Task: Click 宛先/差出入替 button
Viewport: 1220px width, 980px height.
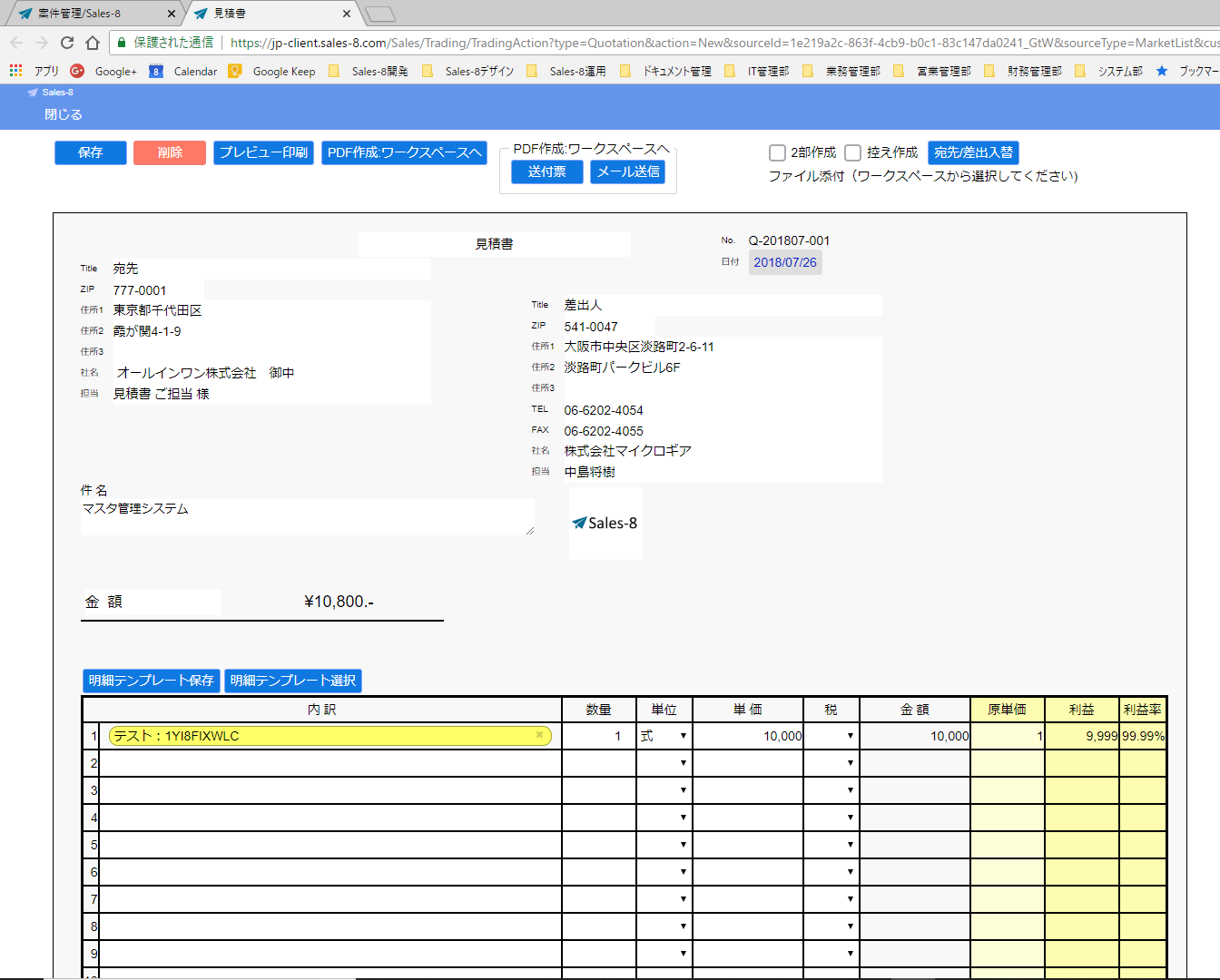Action: [x=973, y=152]
